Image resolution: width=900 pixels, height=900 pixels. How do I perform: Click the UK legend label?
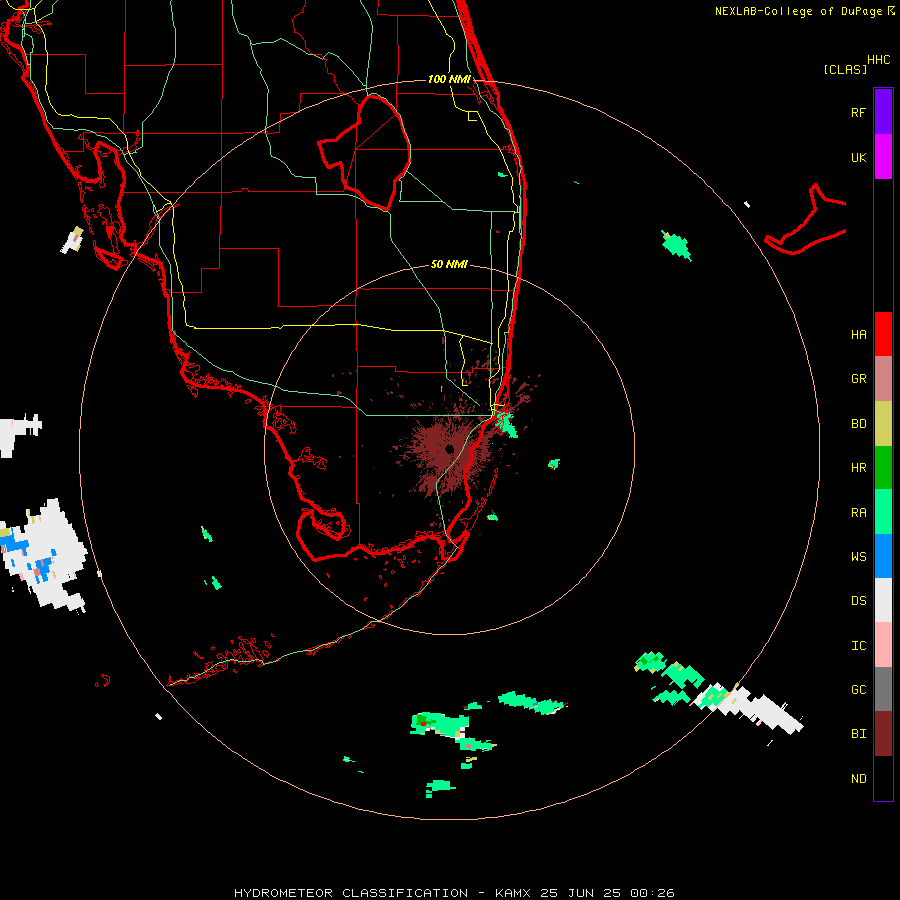pos(858,157)
